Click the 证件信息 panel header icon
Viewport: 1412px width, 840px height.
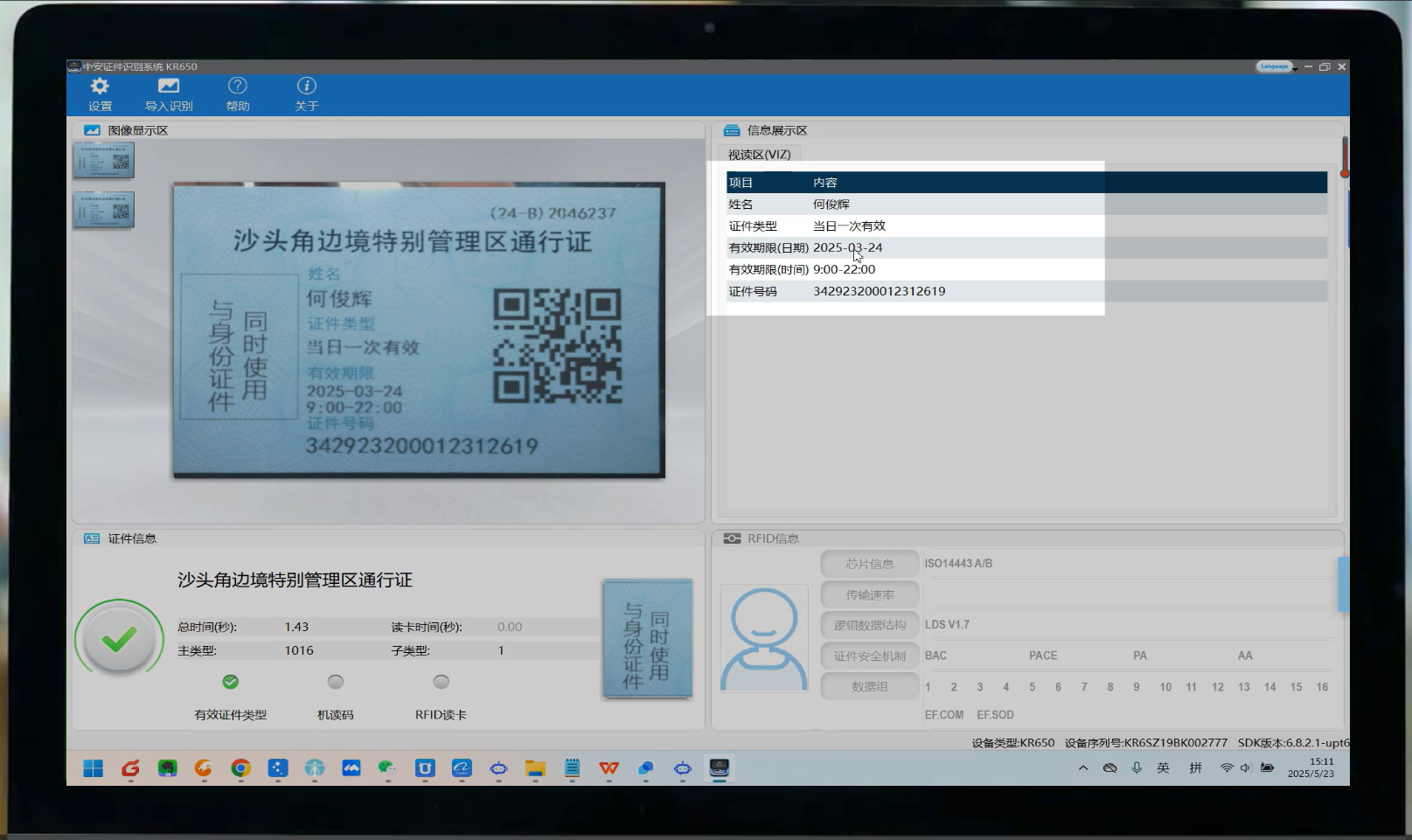click(x=92, y=538)
